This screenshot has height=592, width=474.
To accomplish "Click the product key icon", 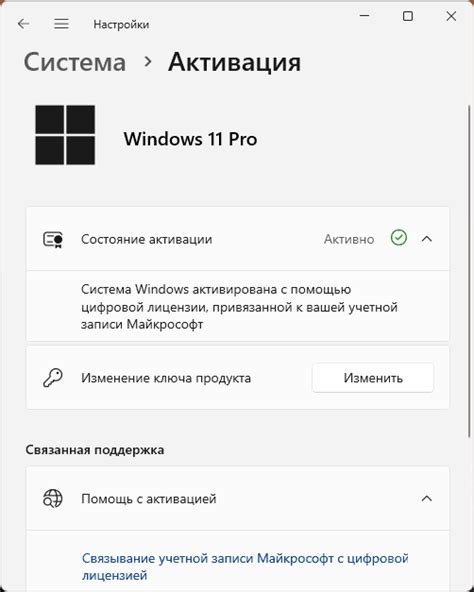I will [x=52, y=378].
